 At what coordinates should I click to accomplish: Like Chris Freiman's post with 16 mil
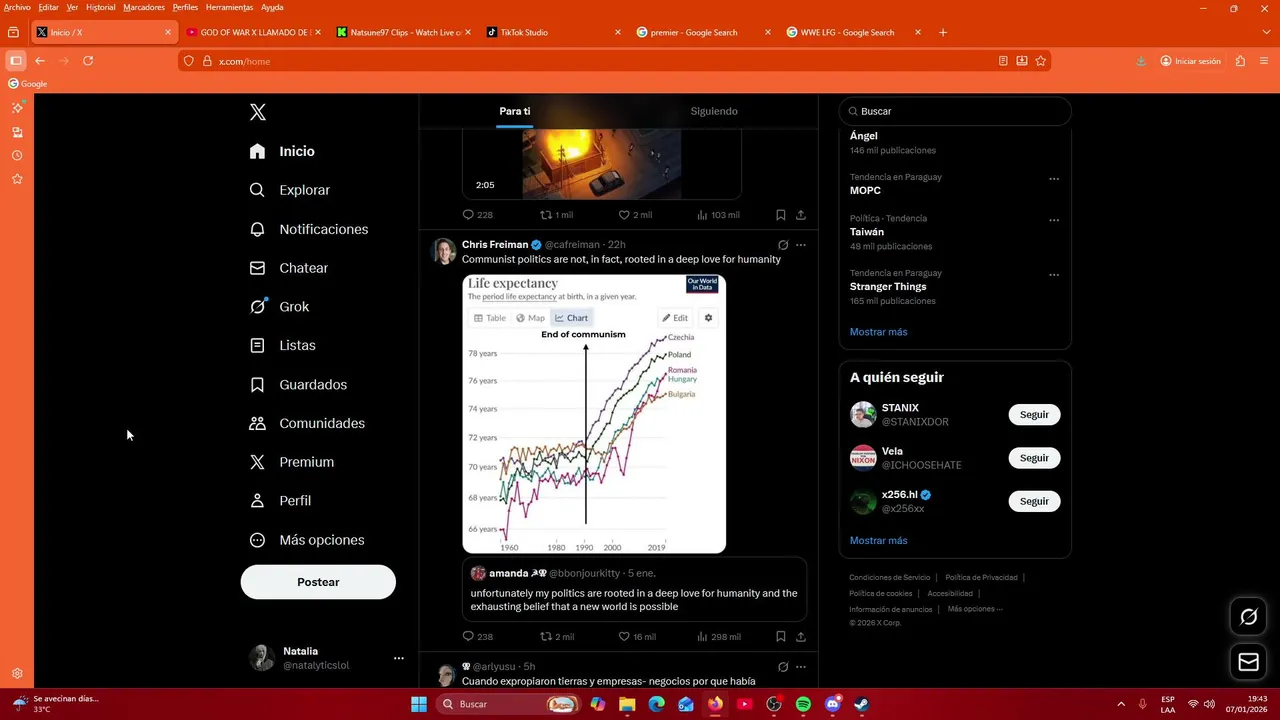click(637, 637)
